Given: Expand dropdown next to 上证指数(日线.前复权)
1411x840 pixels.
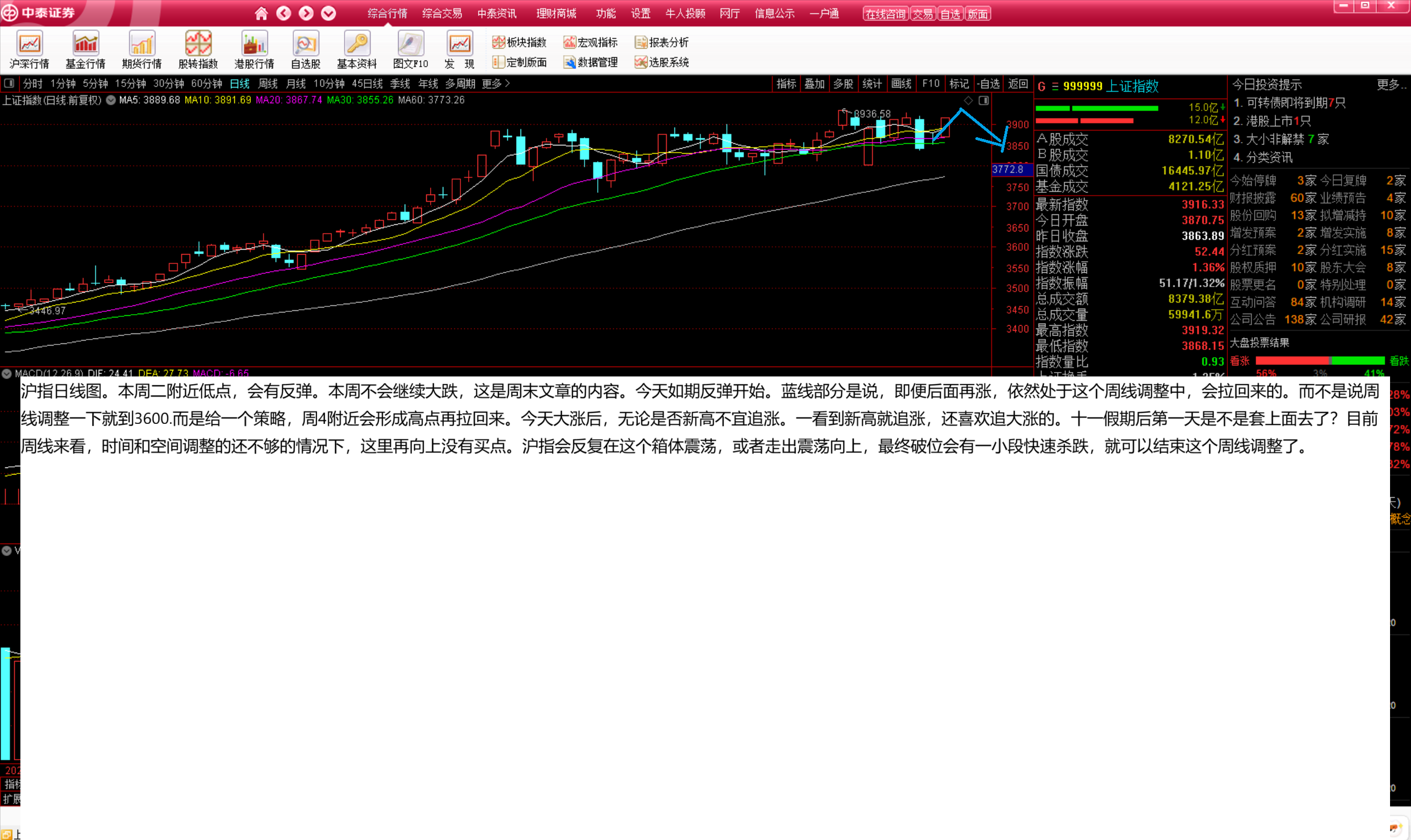Looking at the screenshot, I should pos(111,100).
